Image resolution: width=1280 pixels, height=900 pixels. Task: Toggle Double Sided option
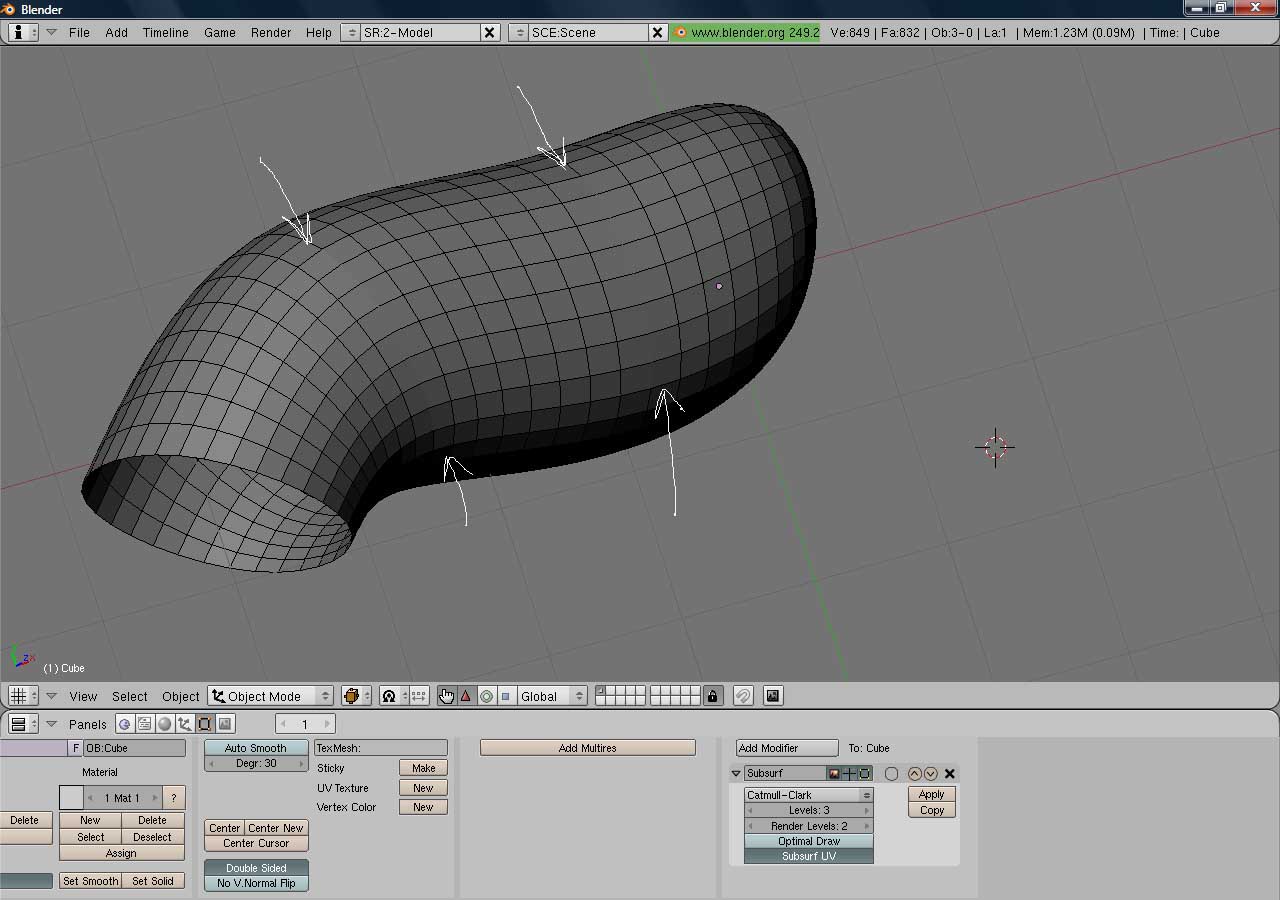256,868
